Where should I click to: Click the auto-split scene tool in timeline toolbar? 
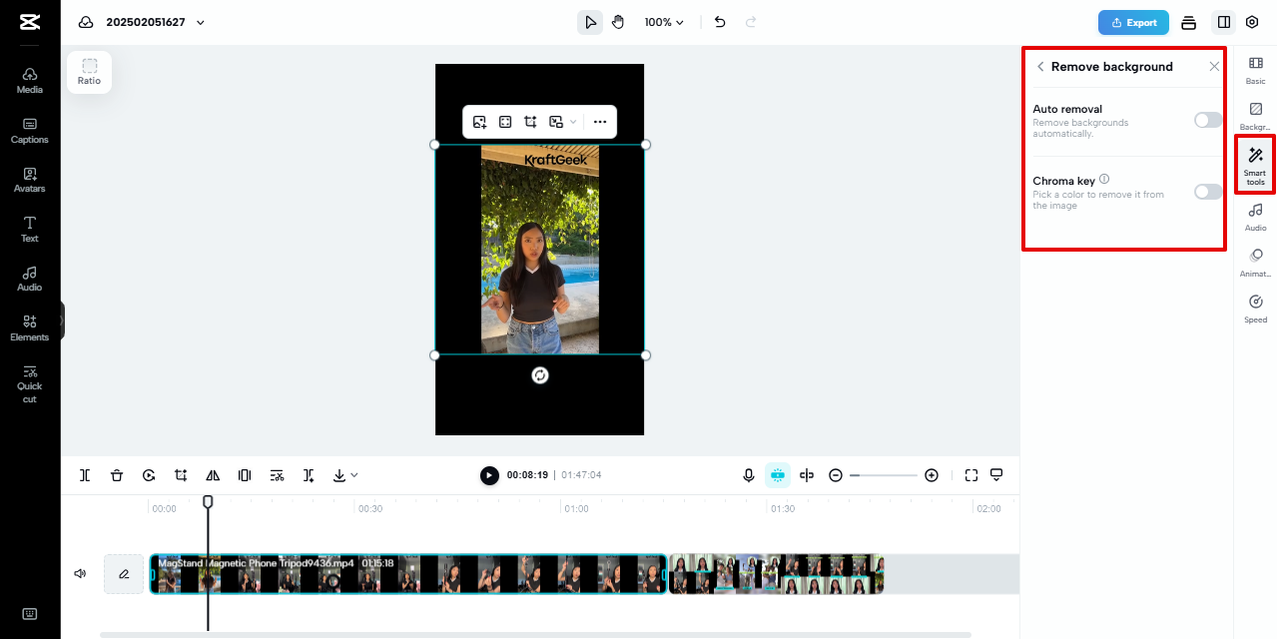[x=309, y=475]
